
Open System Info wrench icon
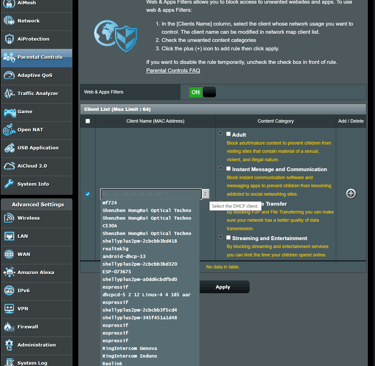[9, 184]
